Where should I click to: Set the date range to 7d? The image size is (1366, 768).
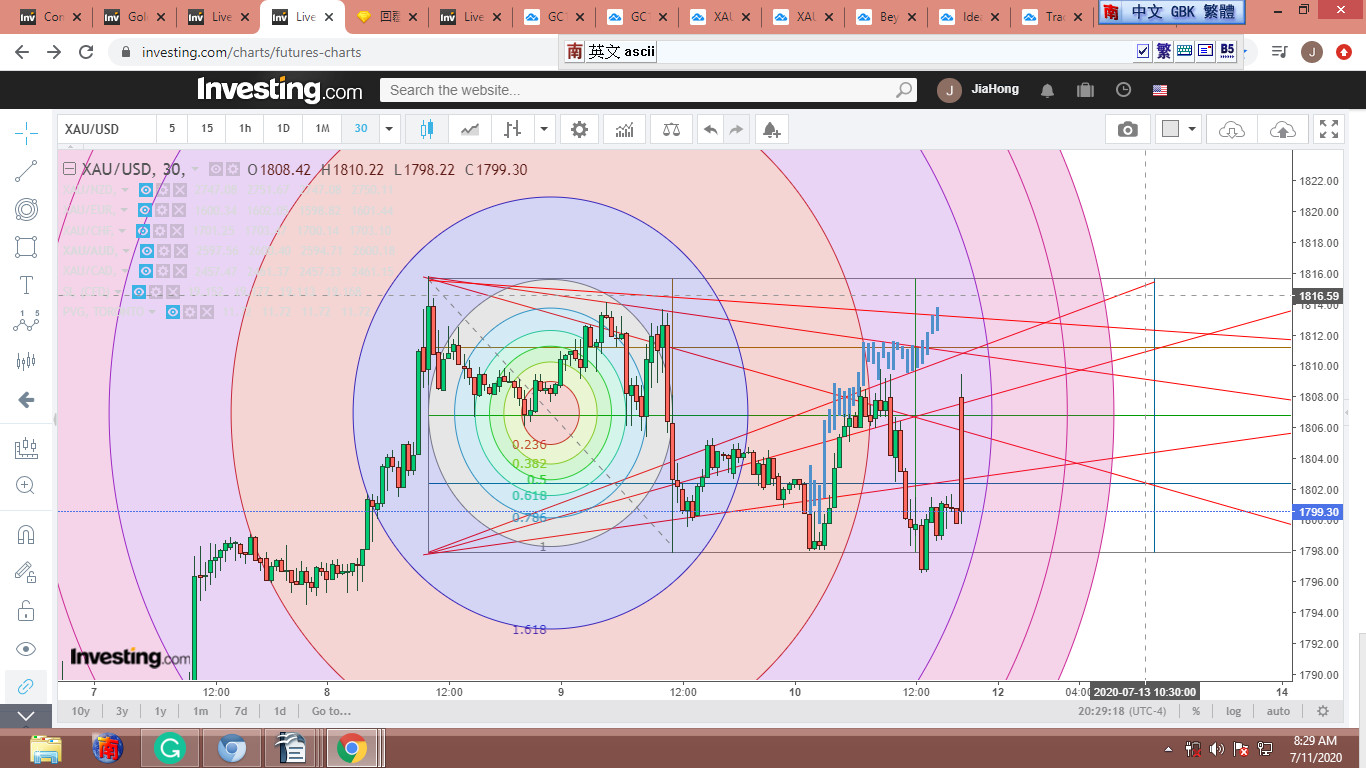[x=240, y=711]
